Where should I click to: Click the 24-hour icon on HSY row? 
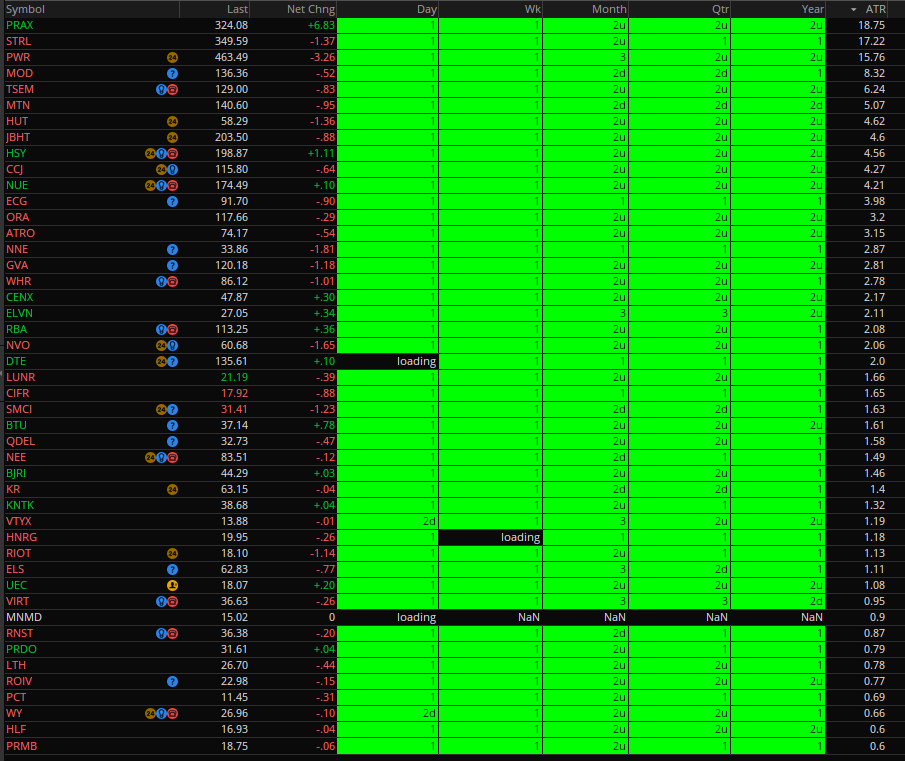coord(151,153)
